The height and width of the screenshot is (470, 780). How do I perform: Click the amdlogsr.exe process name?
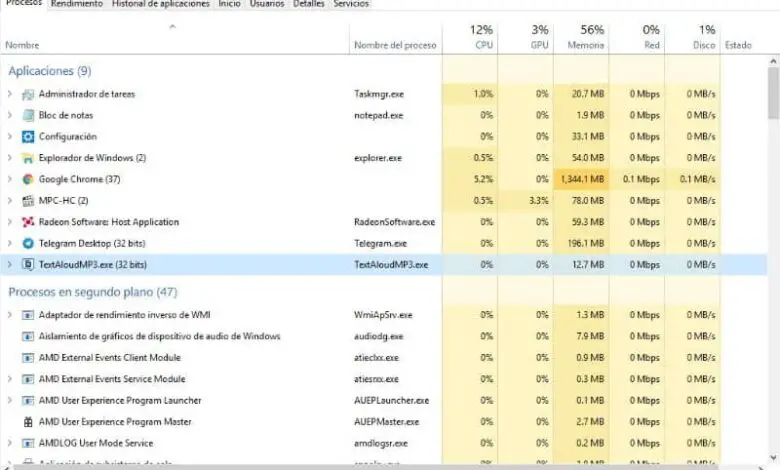click(381, 444)
